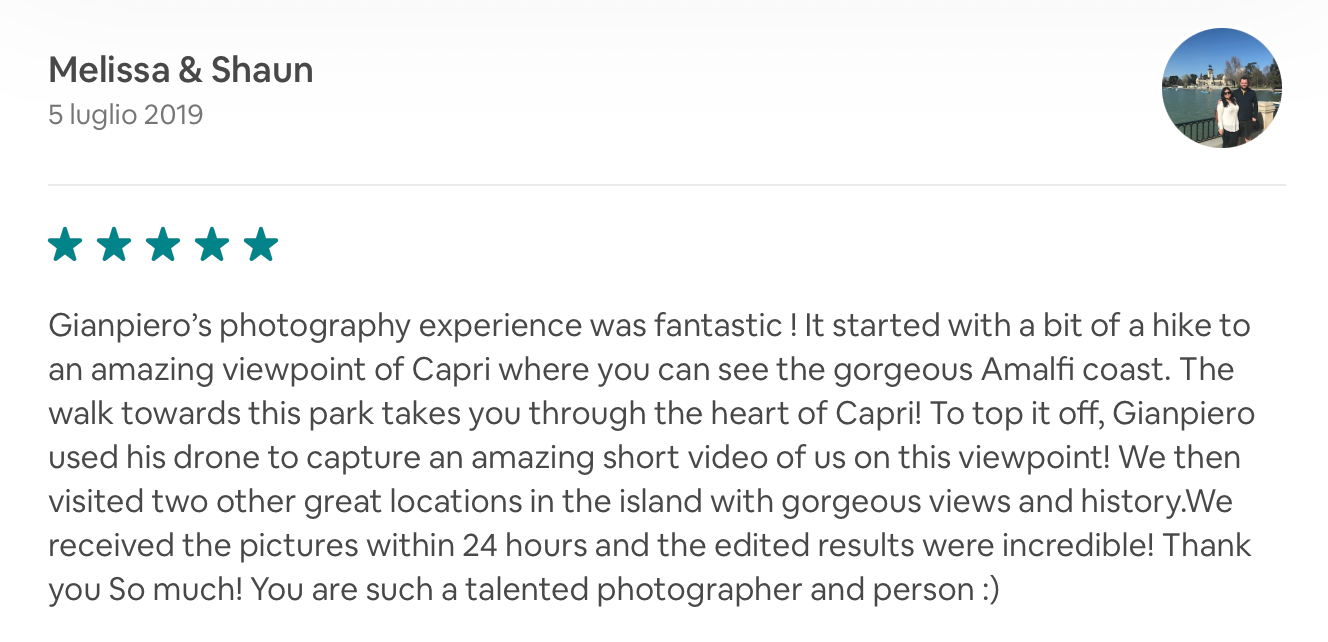The width and height of the screenshot is (1328, 642).
Task: Select the middle (third) rating star
Action: 162,245
